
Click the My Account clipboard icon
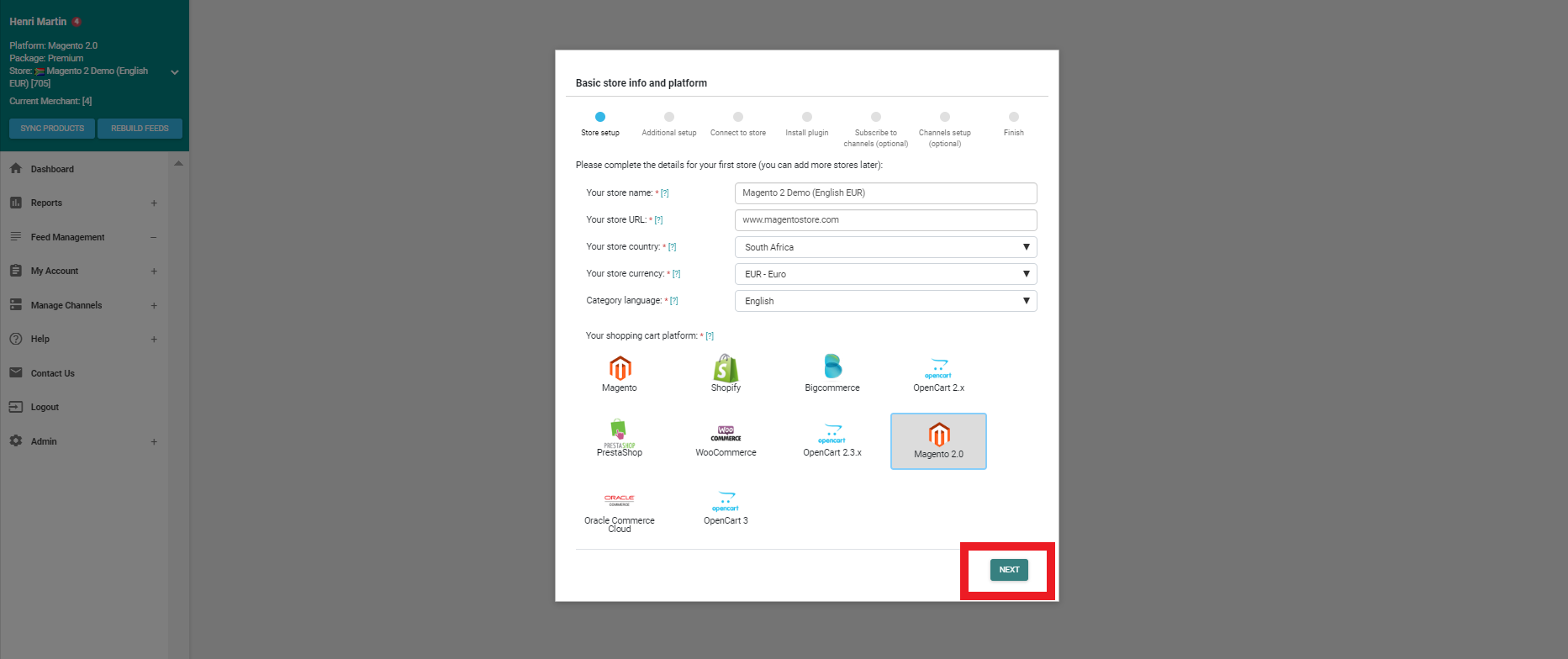pyautogui.click(x=16, y=271)
